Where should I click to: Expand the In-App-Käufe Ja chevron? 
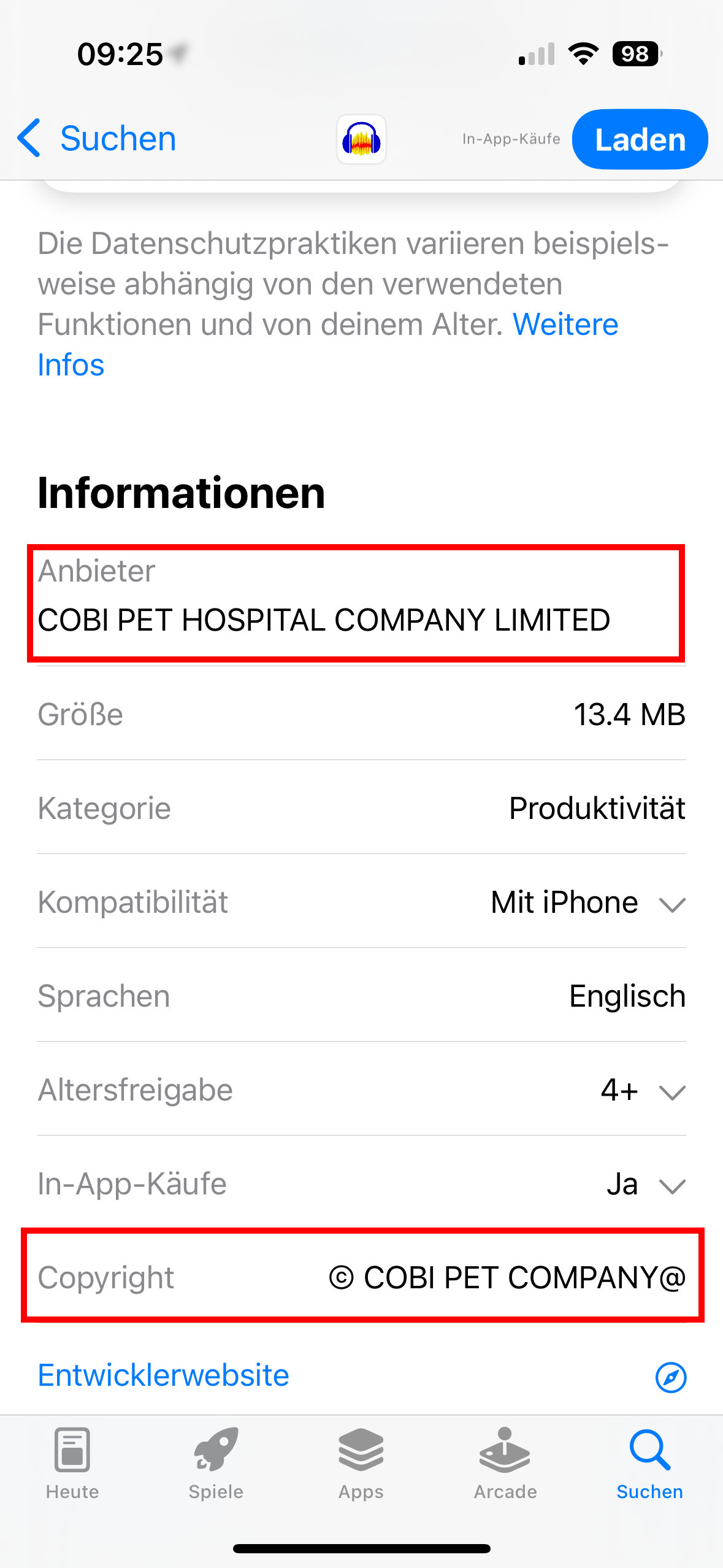[x=672, y=1186]
